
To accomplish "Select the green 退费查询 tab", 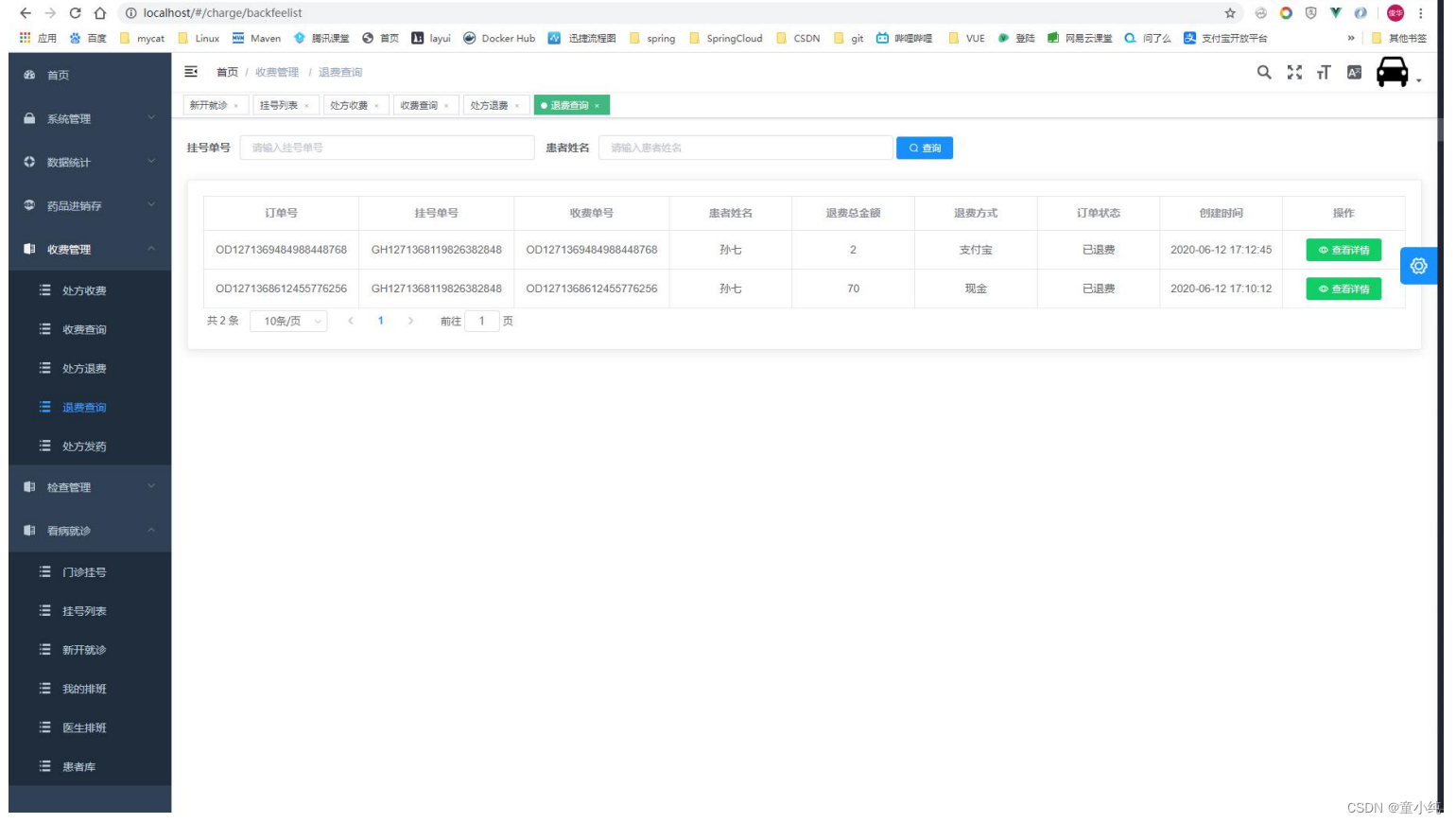I will [x=571, y=106].
